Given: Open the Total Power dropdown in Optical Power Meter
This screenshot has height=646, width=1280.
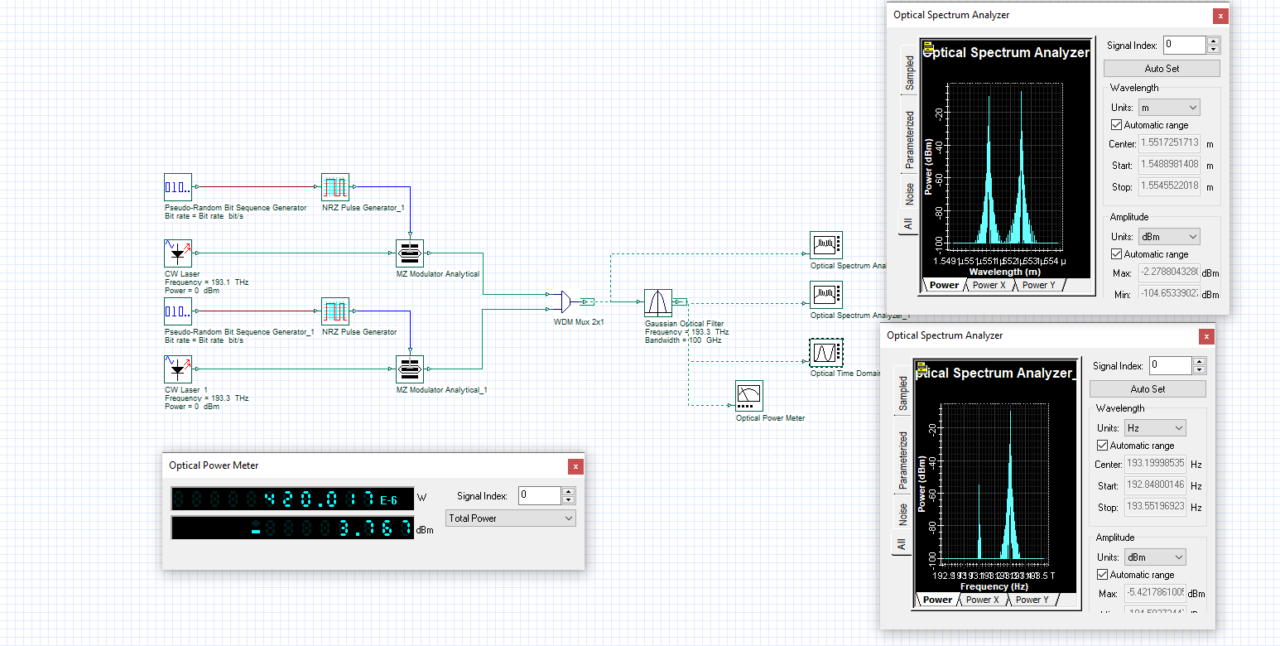Looking at the screenshot, I should coord(510,518).
